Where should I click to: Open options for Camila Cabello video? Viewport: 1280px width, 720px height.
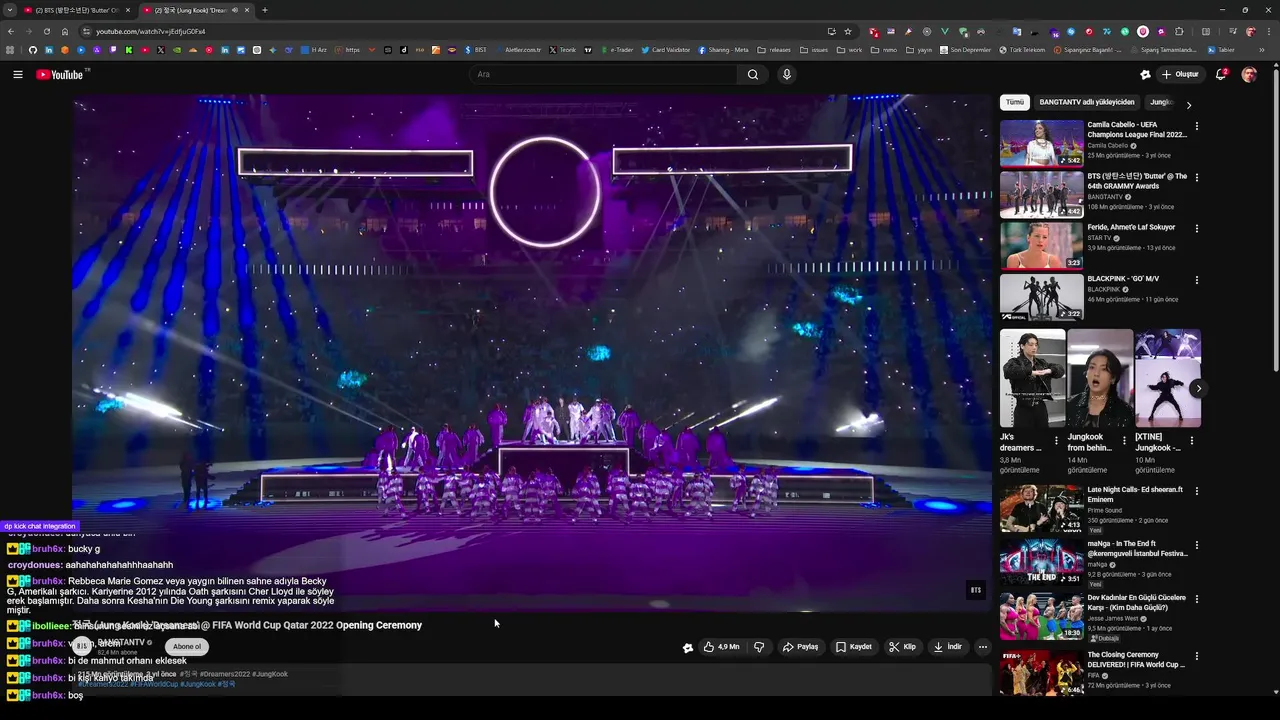[x=1196, y=126]
